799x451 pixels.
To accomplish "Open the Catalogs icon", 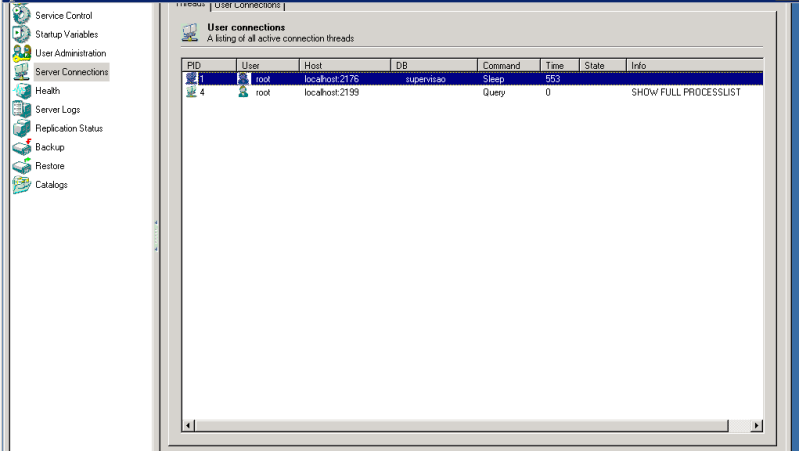I will pyautogui.click(x=21, y=185).
